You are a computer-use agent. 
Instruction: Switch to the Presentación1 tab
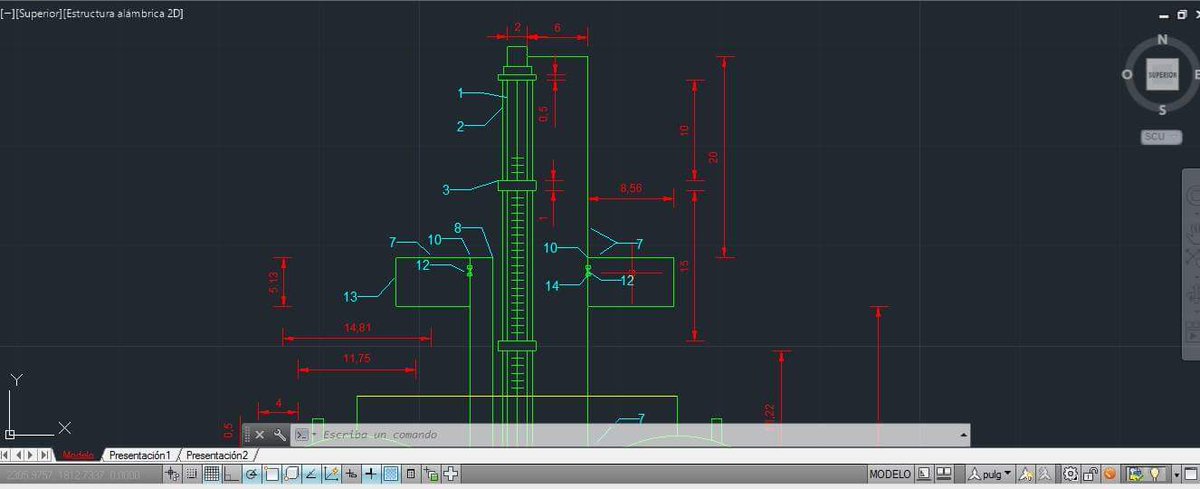click(140, 455)
